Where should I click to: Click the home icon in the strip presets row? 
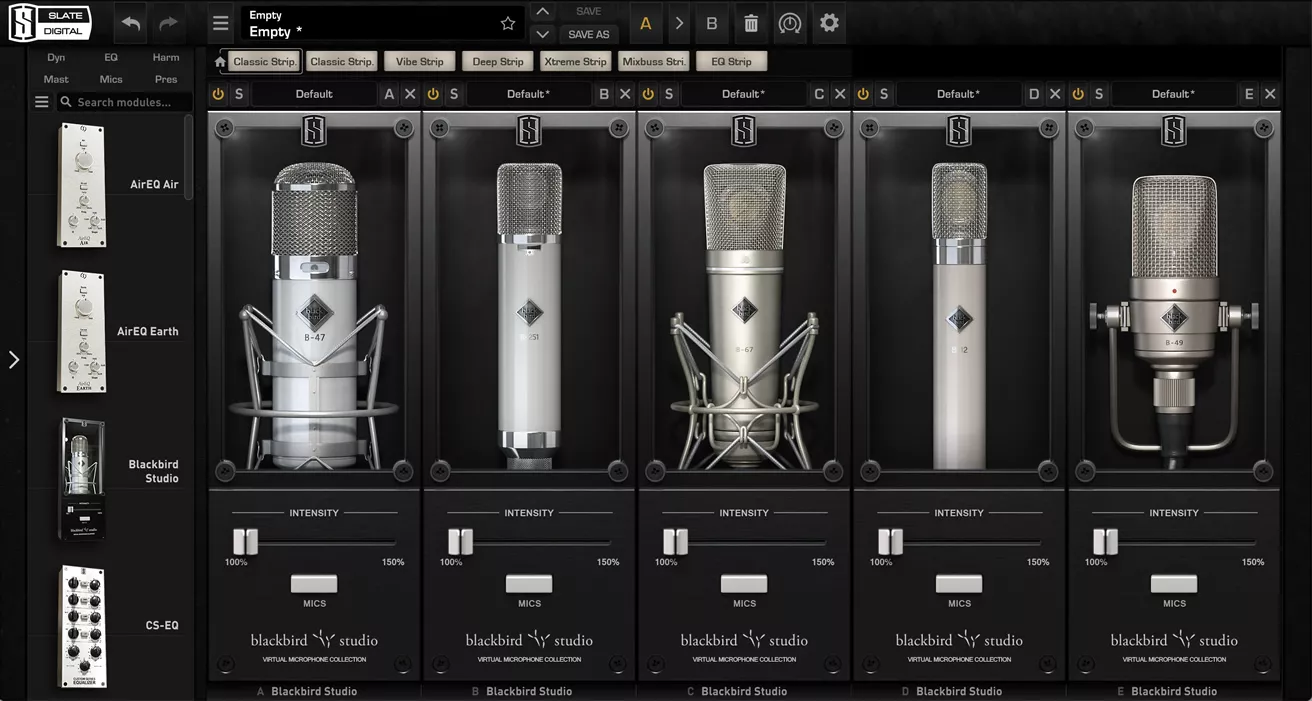point(219,61)
